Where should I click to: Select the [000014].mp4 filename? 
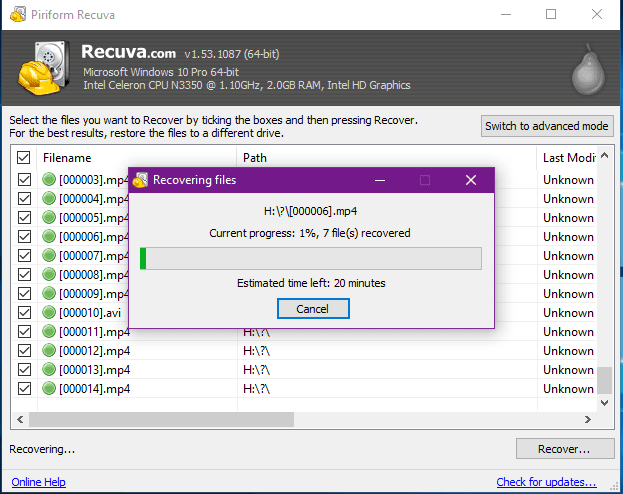(95, 389)
